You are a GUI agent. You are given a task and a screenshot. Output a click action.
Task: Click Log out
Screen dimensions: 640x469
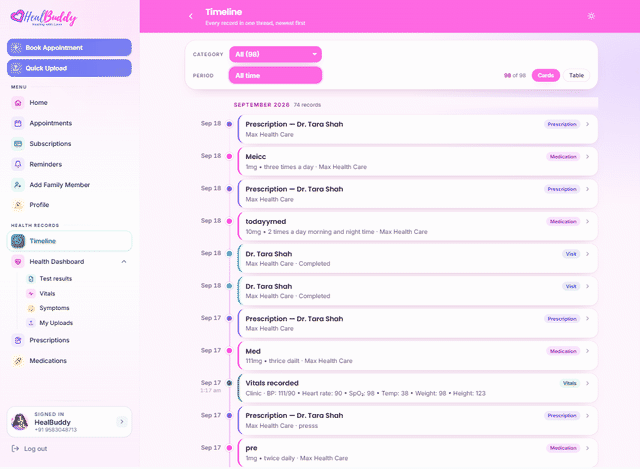click(29, 449)
